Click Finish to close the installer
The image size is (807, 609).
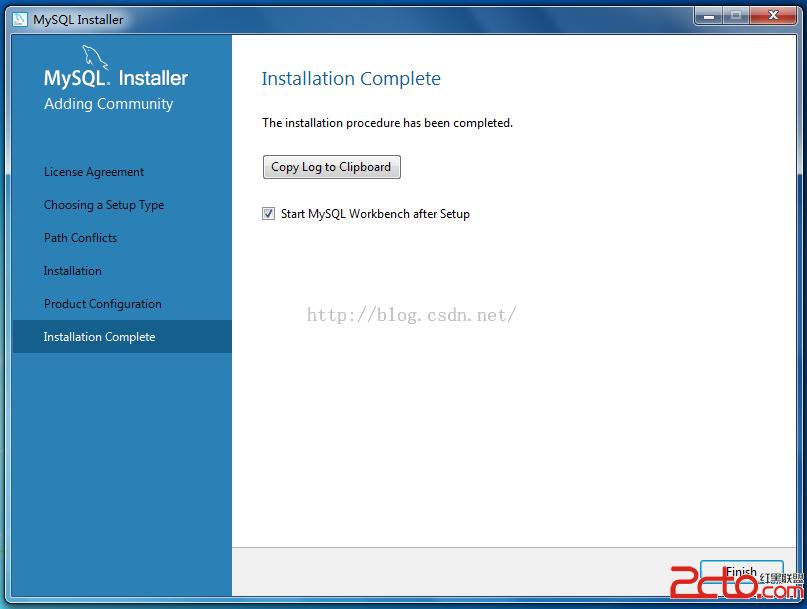(742, 572)
